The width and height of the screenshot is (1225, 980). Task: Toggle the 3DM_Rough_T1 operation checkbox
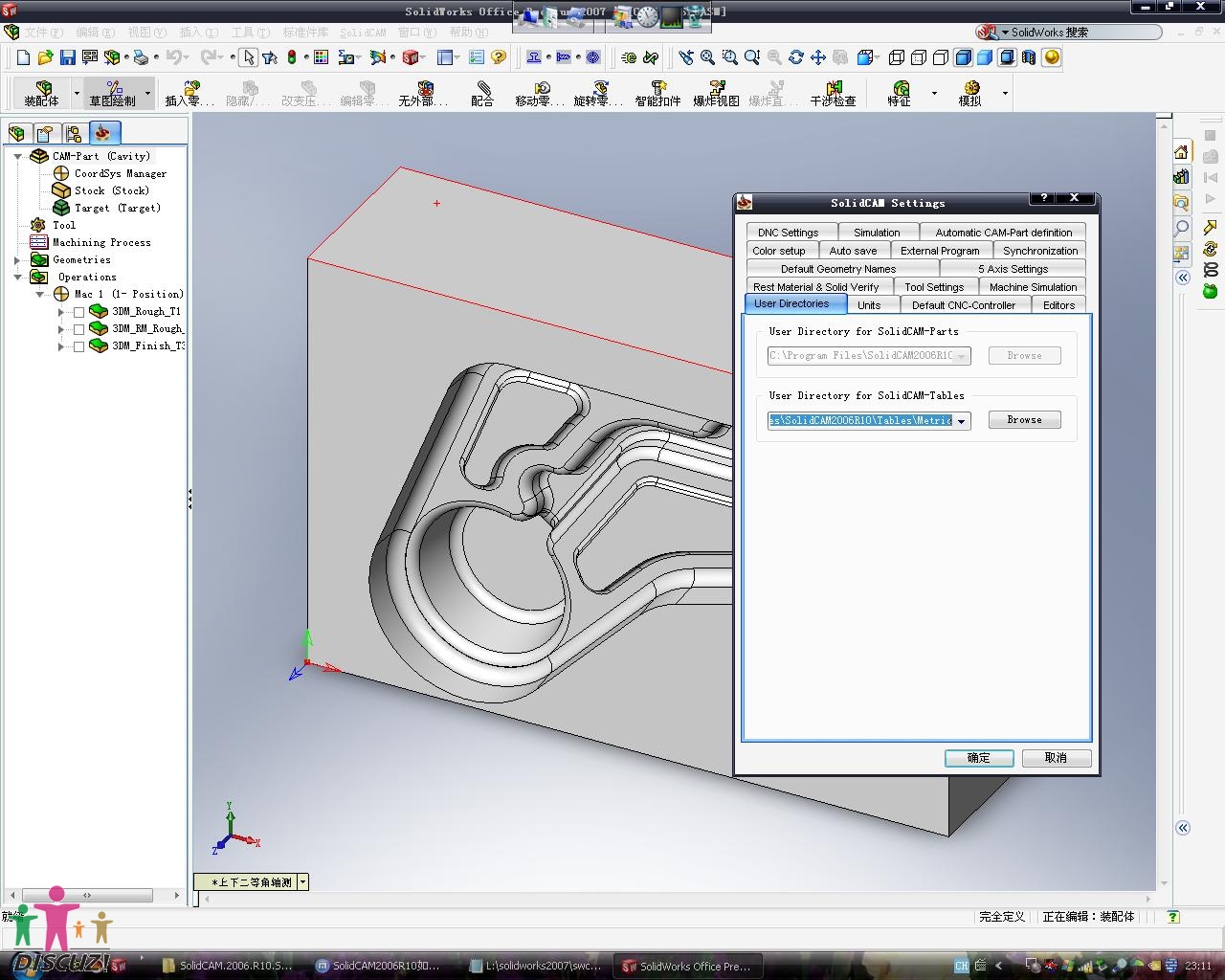(x=79, y=312)
